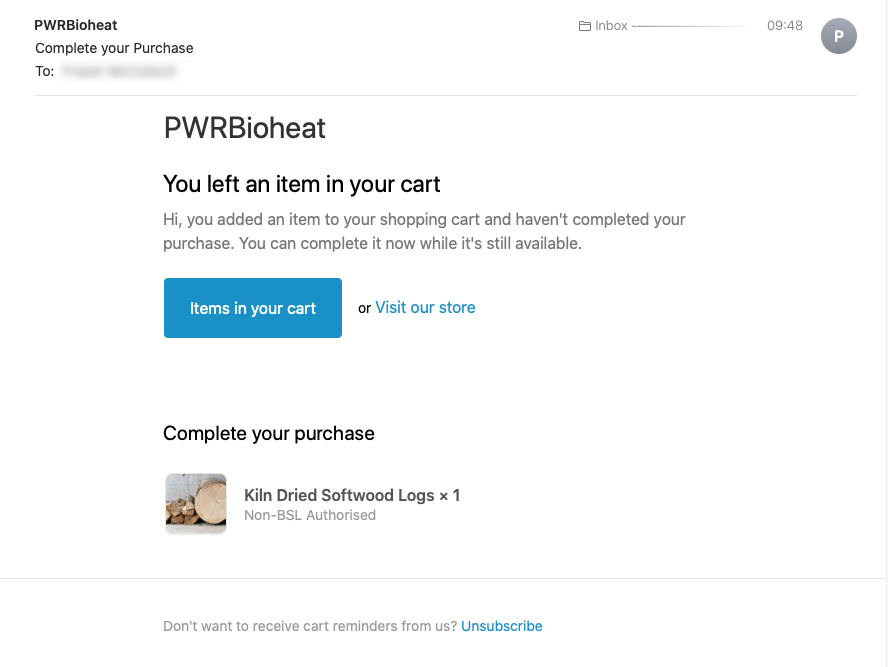Open the Unsubscribe link
888x667 pixels.
tap(501, 625)
